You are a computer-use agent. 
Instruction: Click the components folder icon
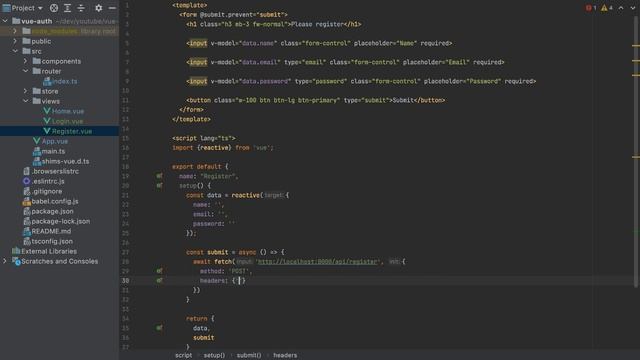(36, 61)
